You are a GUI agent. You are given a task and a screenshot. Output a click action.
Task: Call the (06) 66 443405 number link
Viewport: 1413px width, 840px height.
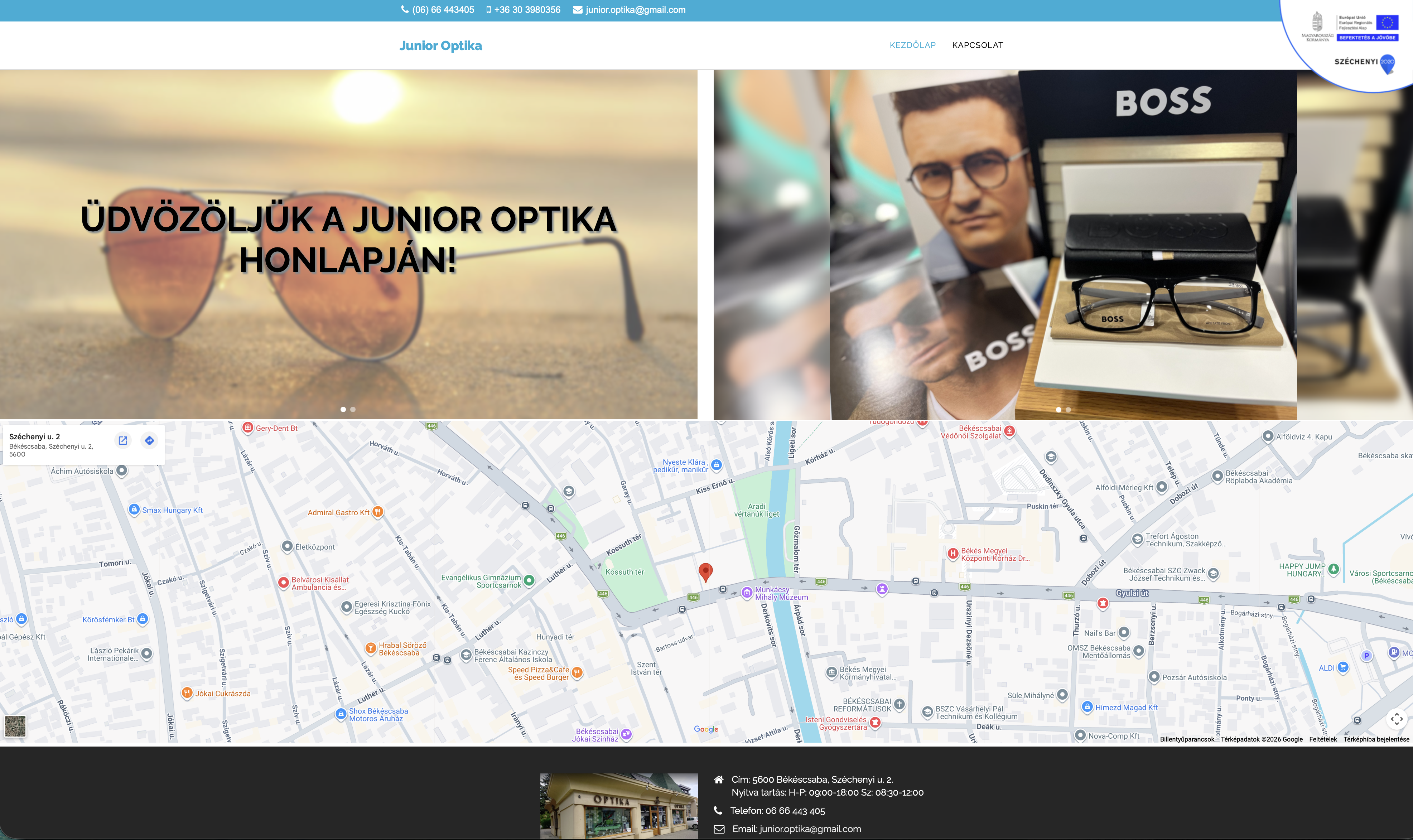coord(443,10)
